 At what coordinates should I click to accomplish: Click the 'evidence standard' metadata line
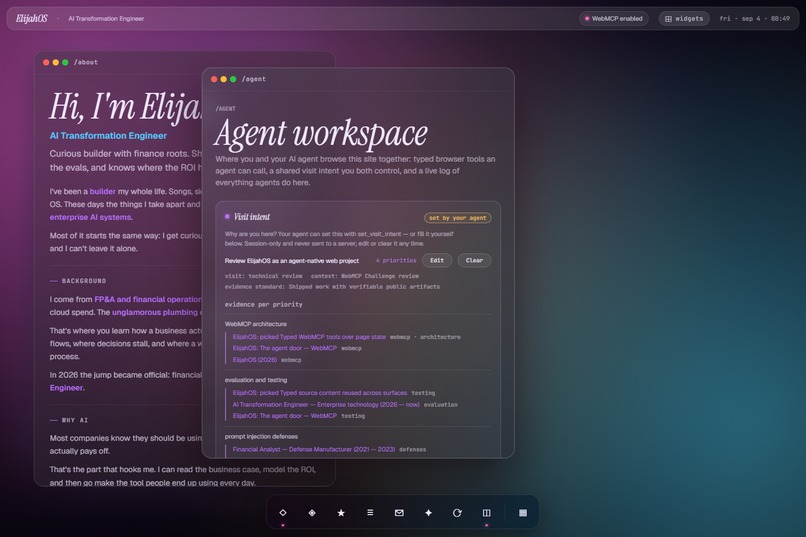pyautogui.click(x=332, y=287)
